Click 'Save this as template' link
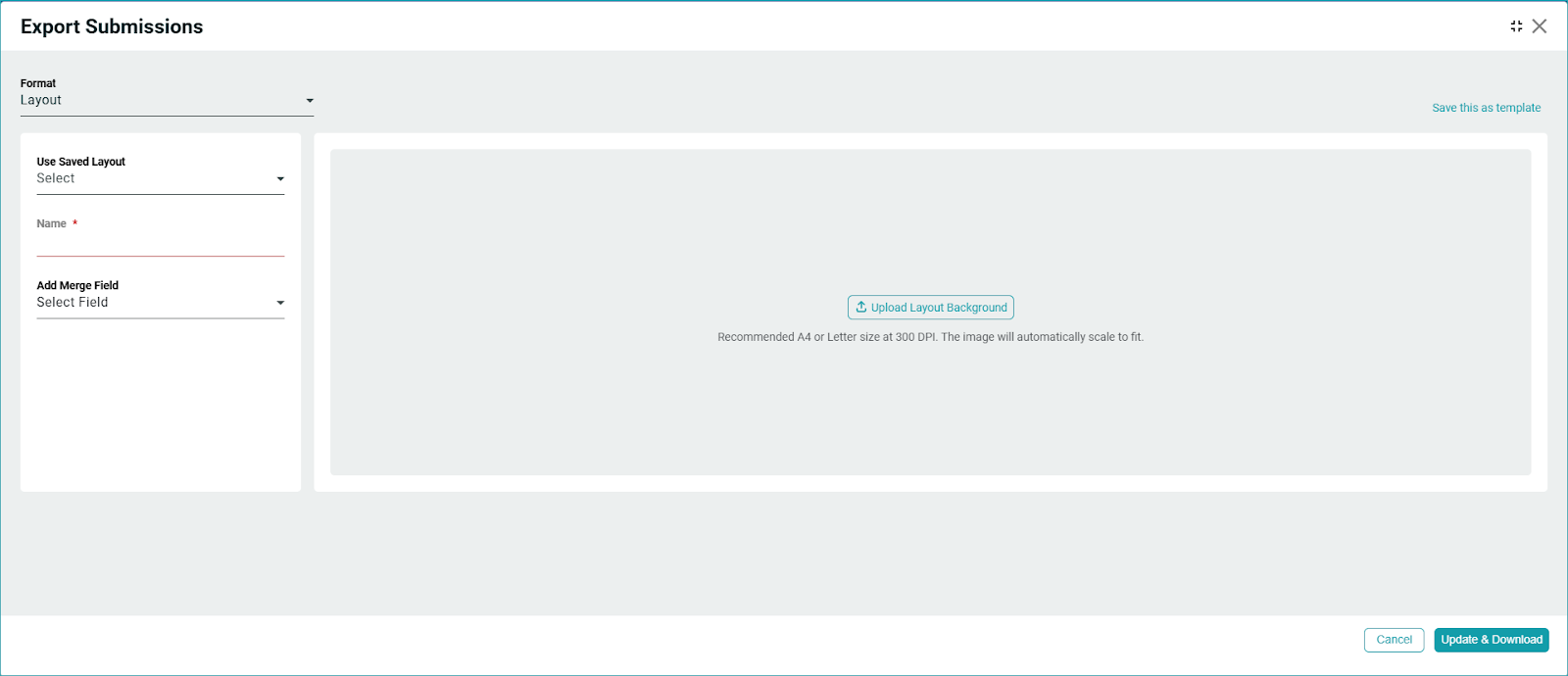The height and width of the screenshot is (676, 1568). pos(1486,108)
